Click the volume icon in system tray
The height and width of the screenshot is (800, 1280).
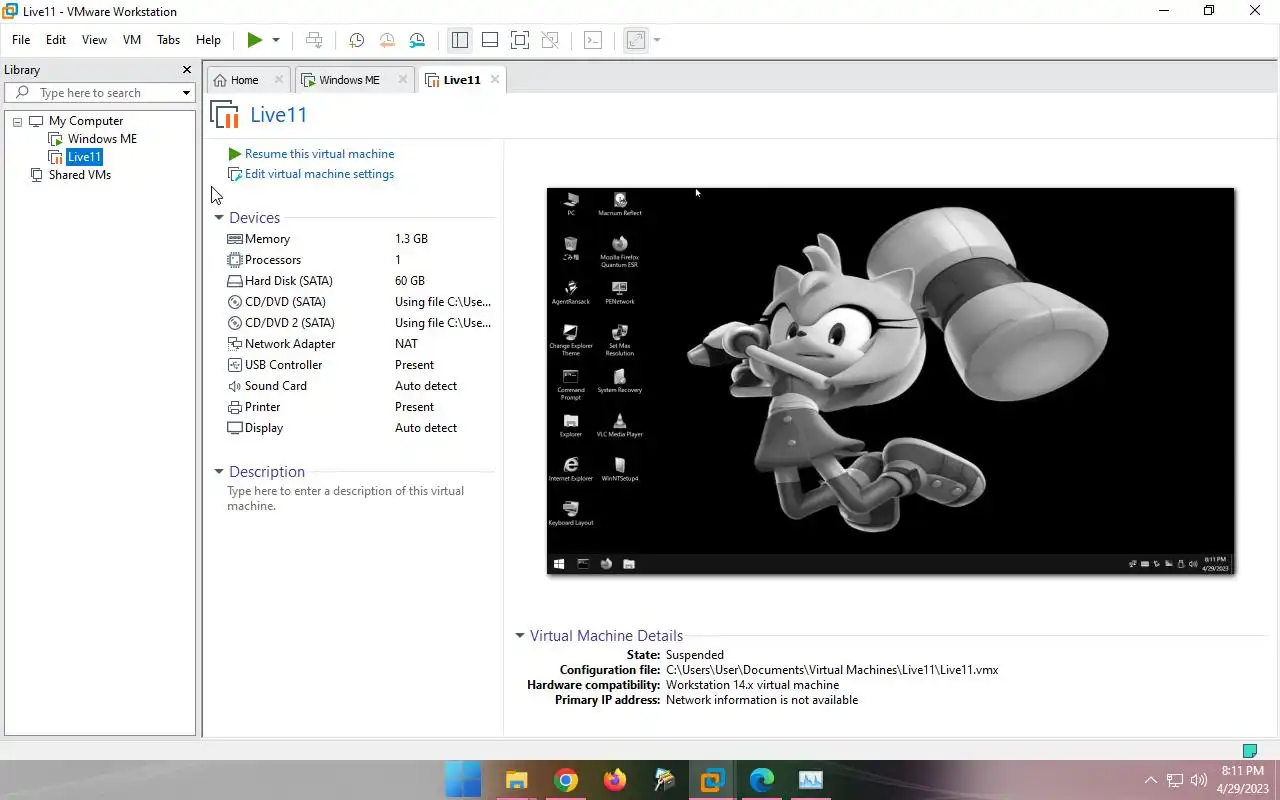pos(1198,780)
